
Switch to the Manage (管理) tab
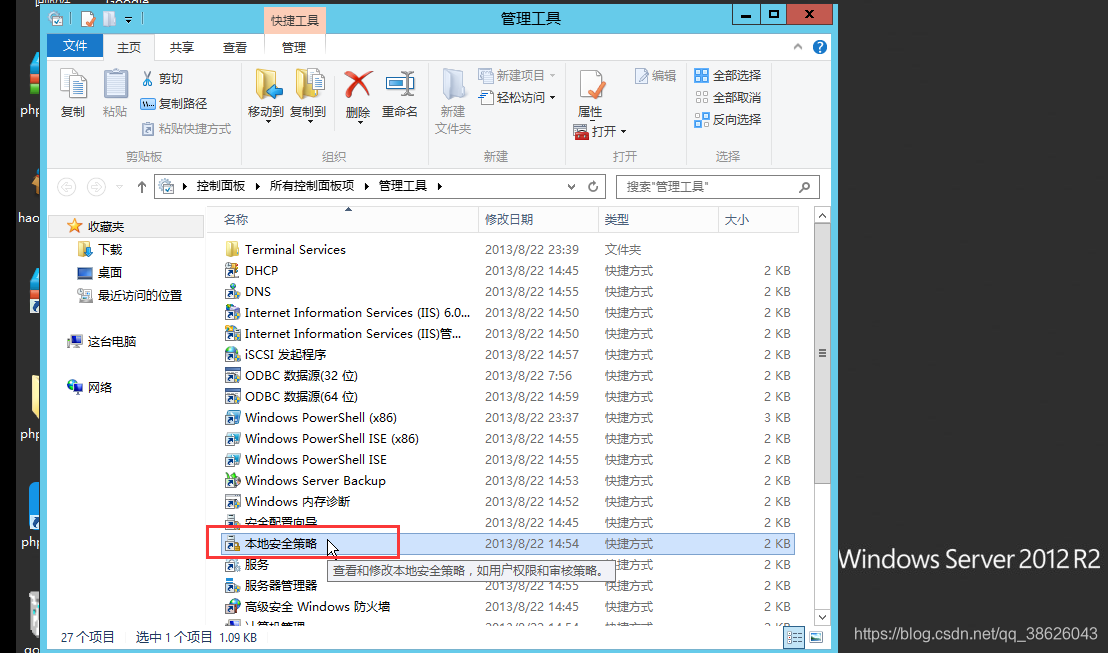point(294,47)
